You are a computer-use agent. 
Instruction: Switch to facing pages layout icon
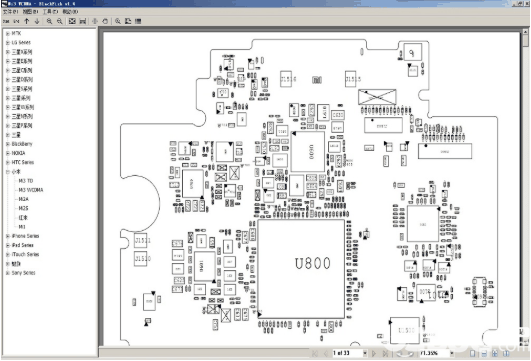click(x=495, y=354)
